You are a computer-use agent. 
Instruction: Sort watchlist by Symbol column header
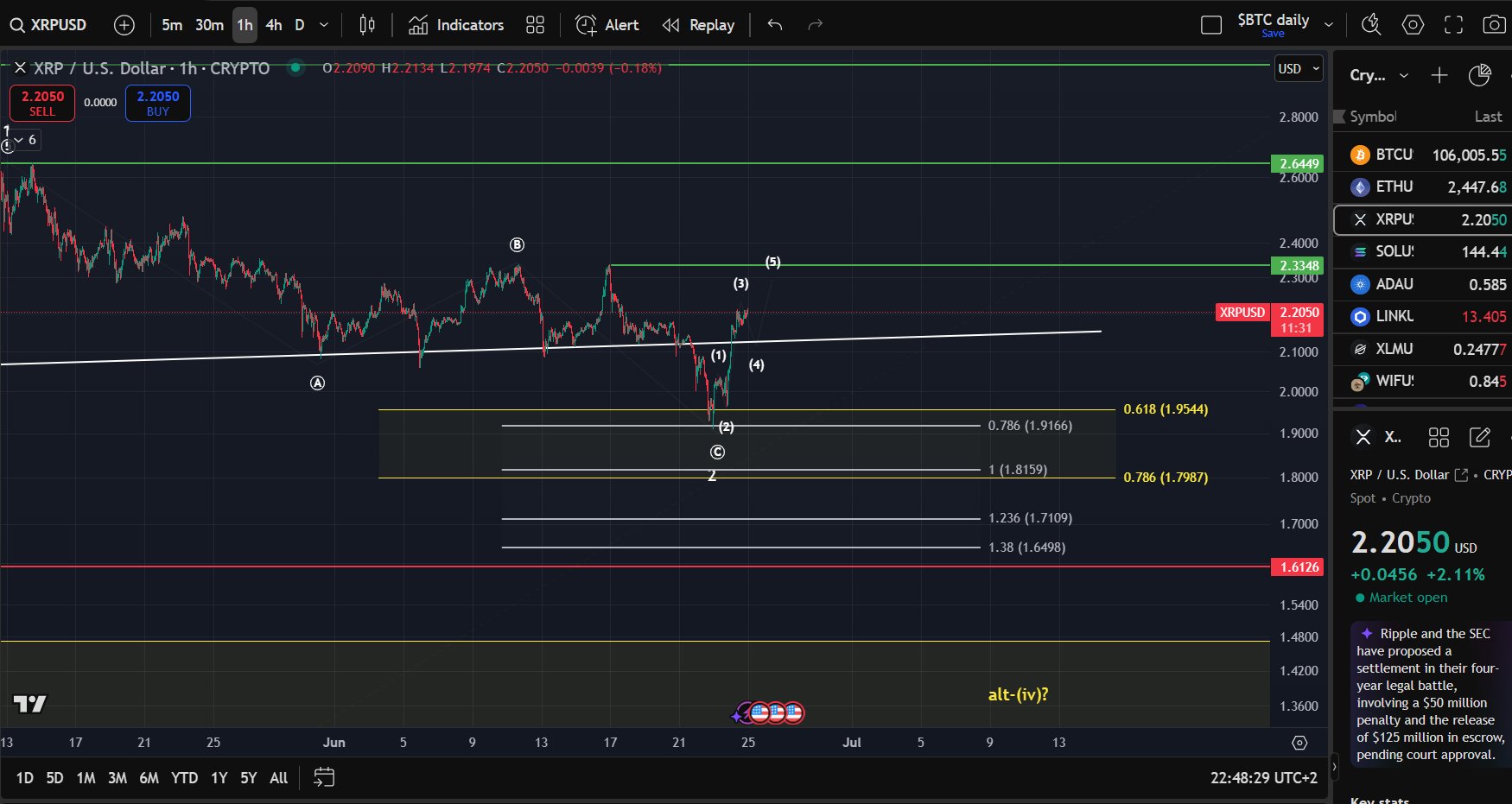pos(1373,117)
